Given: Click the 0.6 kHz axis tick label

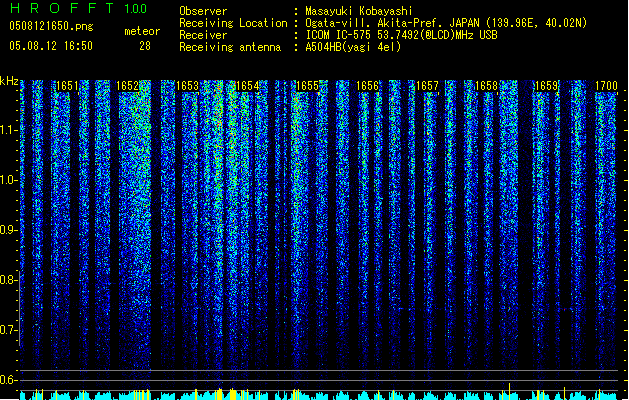Looking at the screenshot, I should tap(8, 380).
